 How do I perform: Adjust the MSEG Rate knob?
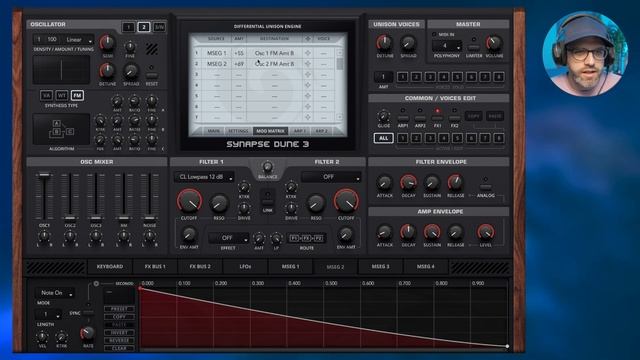[x=87, y=334]
